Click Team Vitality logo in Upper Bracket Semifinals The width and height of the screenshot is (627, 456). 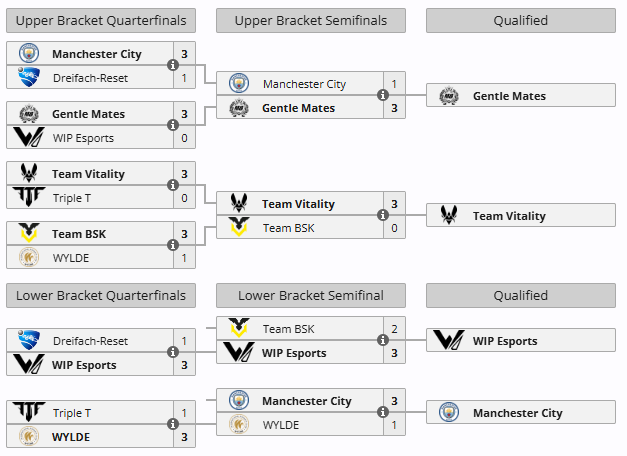[x=239, y=204]
